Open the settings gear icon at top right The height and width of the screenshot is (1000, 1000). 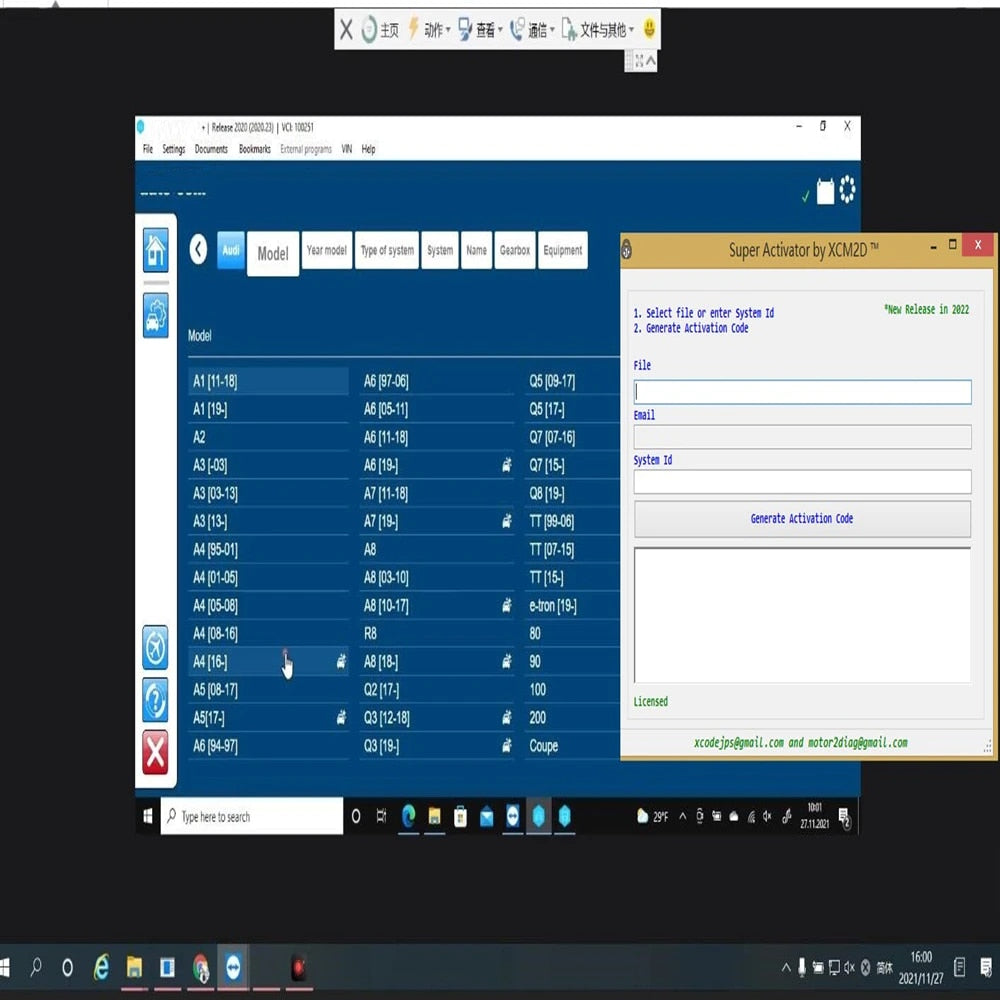[849, 189]
